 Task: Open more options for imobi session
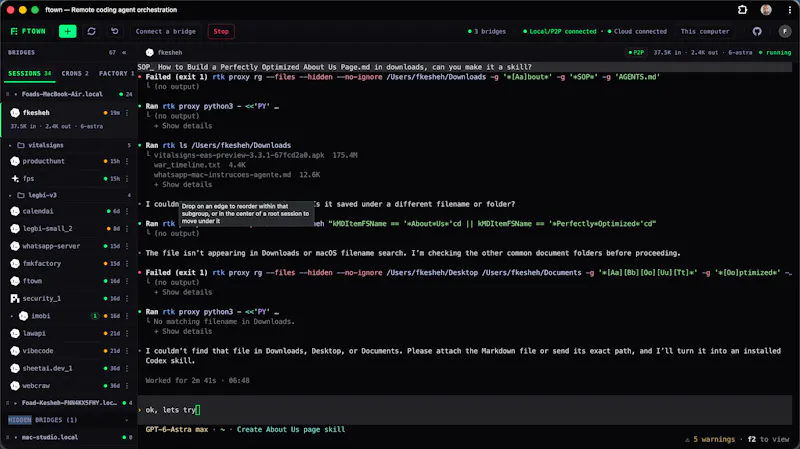point(127,316)
